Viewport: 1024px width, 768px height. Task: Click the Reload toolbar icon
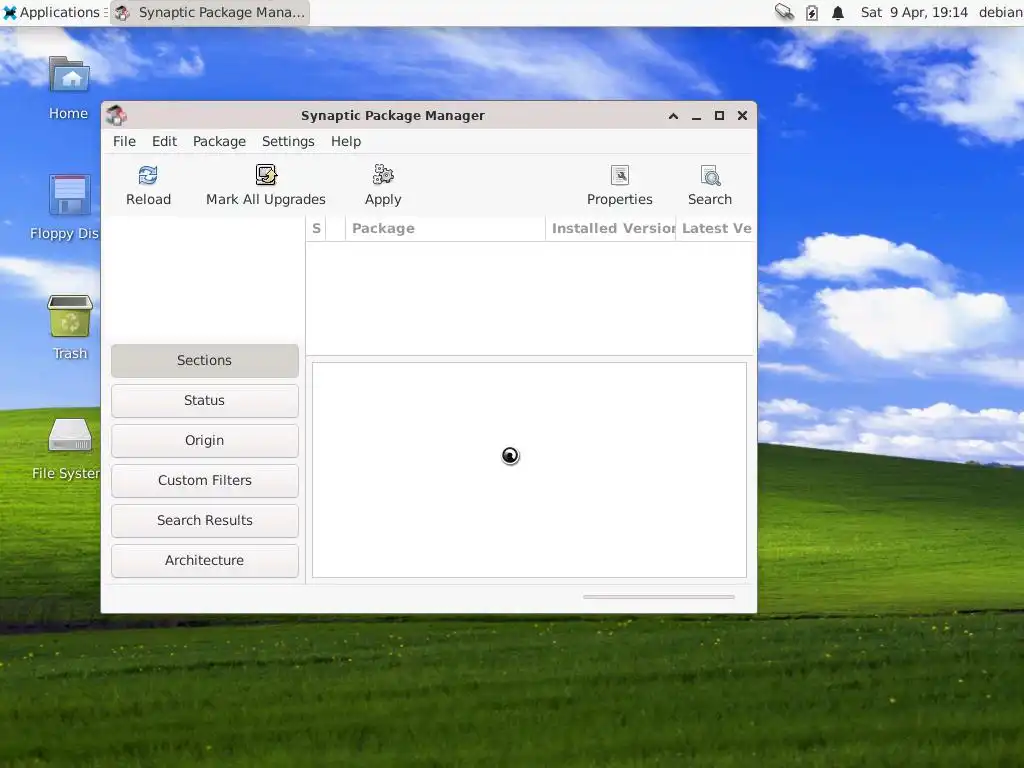point(148,175)
